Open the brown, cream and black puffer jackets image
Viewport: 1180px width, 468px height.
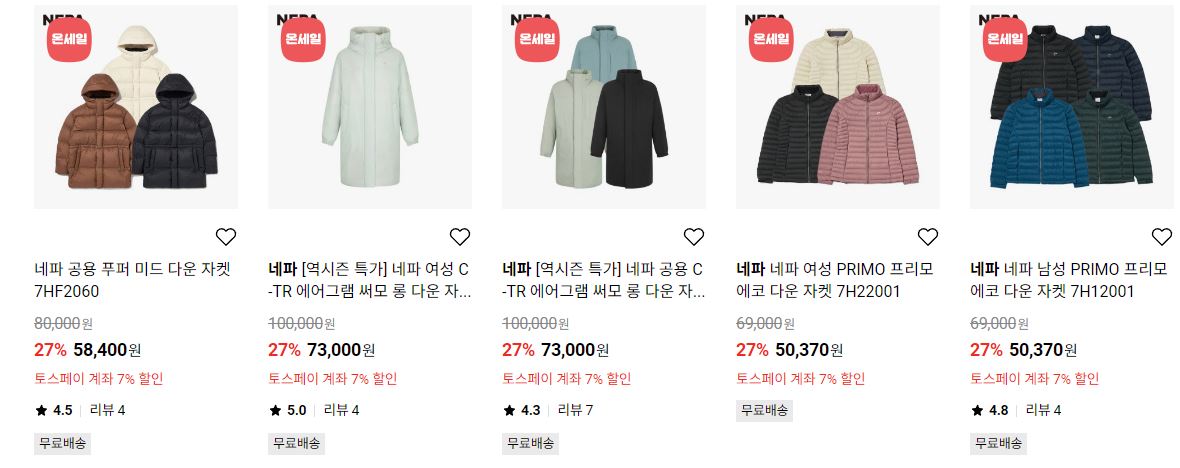[136, 107]
